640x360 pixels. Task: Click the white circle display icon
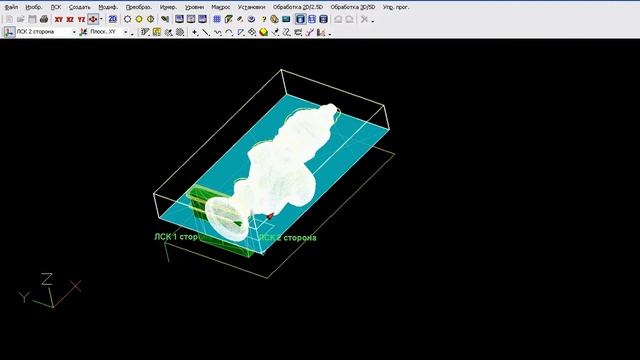click(x=127, y=19)
